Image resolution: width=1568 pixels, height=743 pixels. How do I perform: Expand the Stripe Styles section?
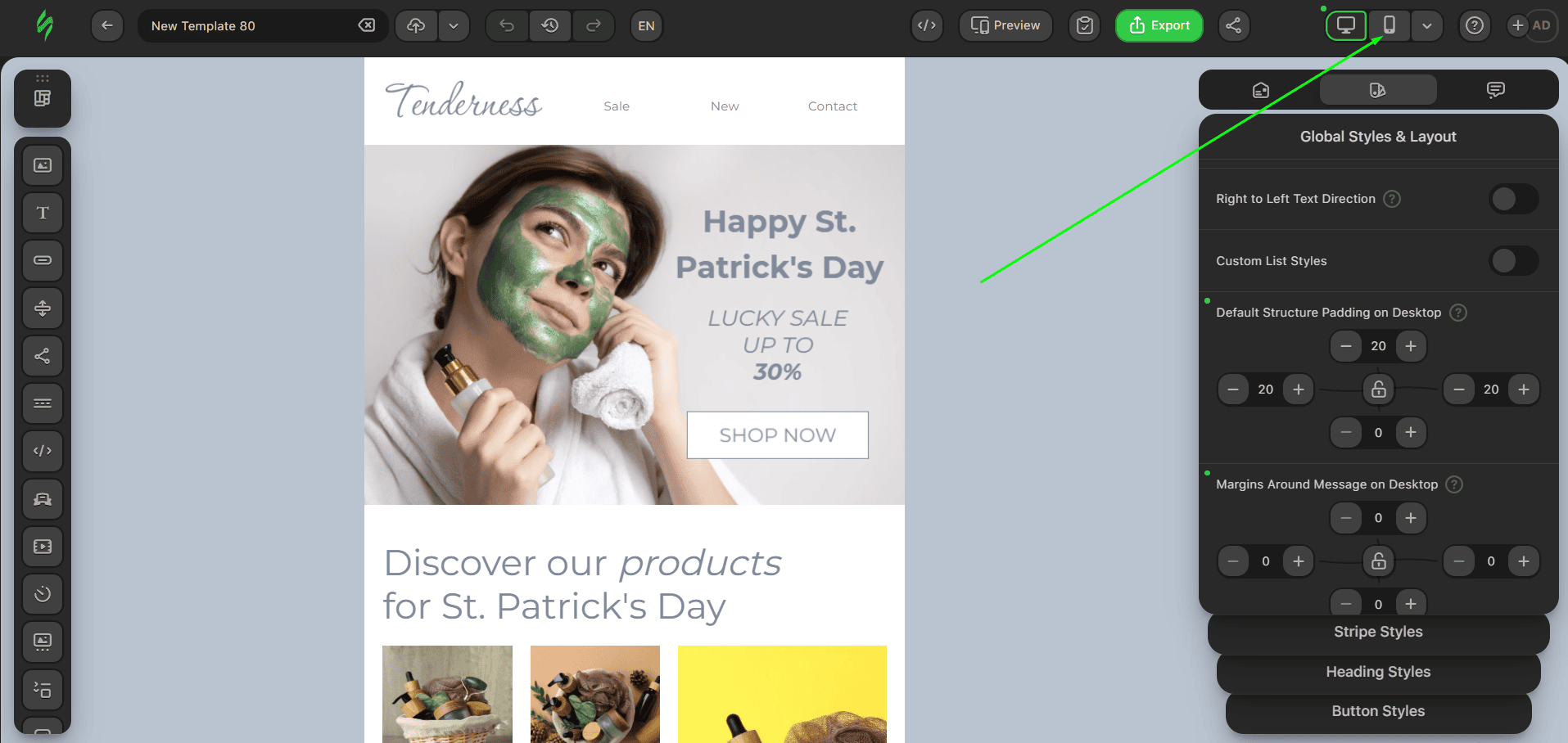tap(1378, 632)
